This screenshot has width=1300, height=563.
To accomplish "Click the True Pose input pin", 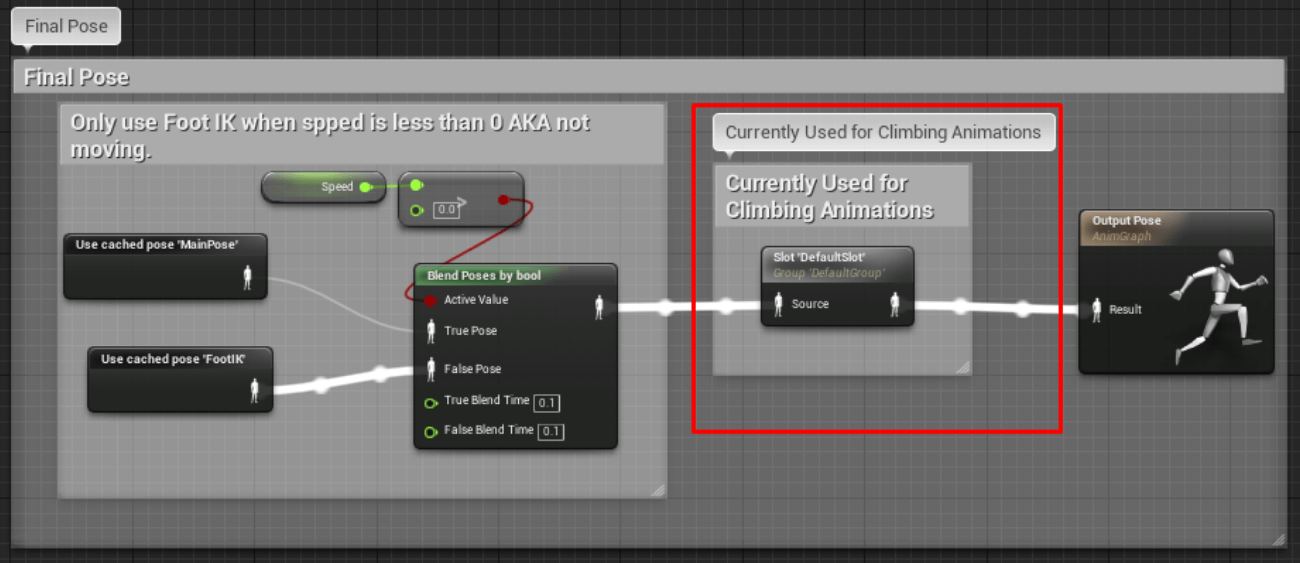I will (431, 331).
